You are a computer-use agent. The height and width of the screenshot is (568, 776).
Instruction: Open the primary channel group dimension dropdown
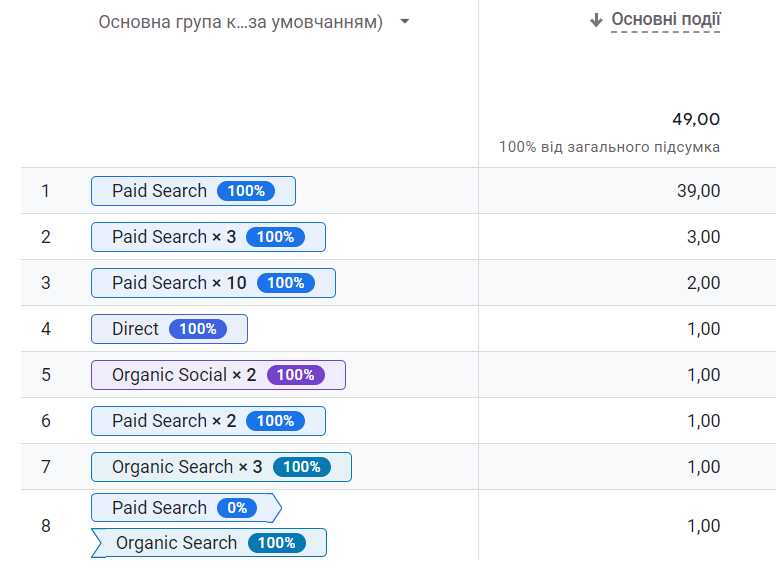click(404, 22)
